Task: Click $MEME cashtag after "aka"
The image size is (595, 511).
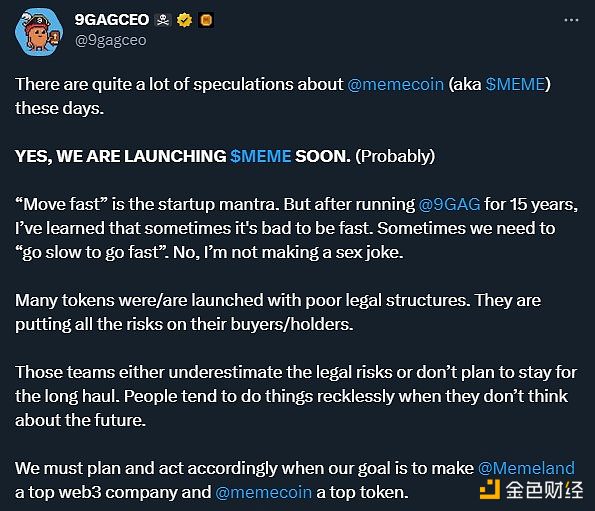Action: point(515,84)
